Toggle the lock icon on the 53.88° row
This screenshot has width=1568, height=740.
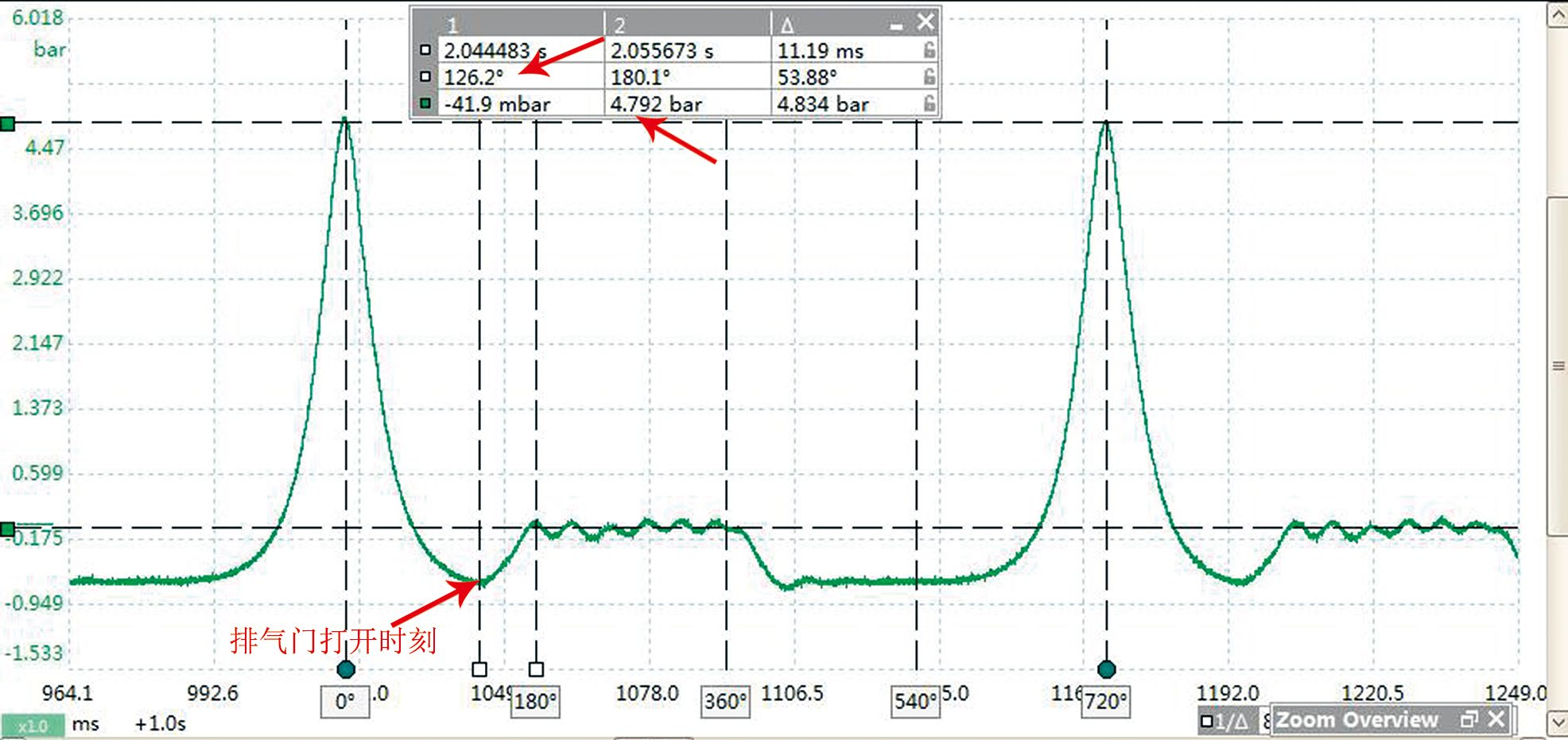coord(929,77)
